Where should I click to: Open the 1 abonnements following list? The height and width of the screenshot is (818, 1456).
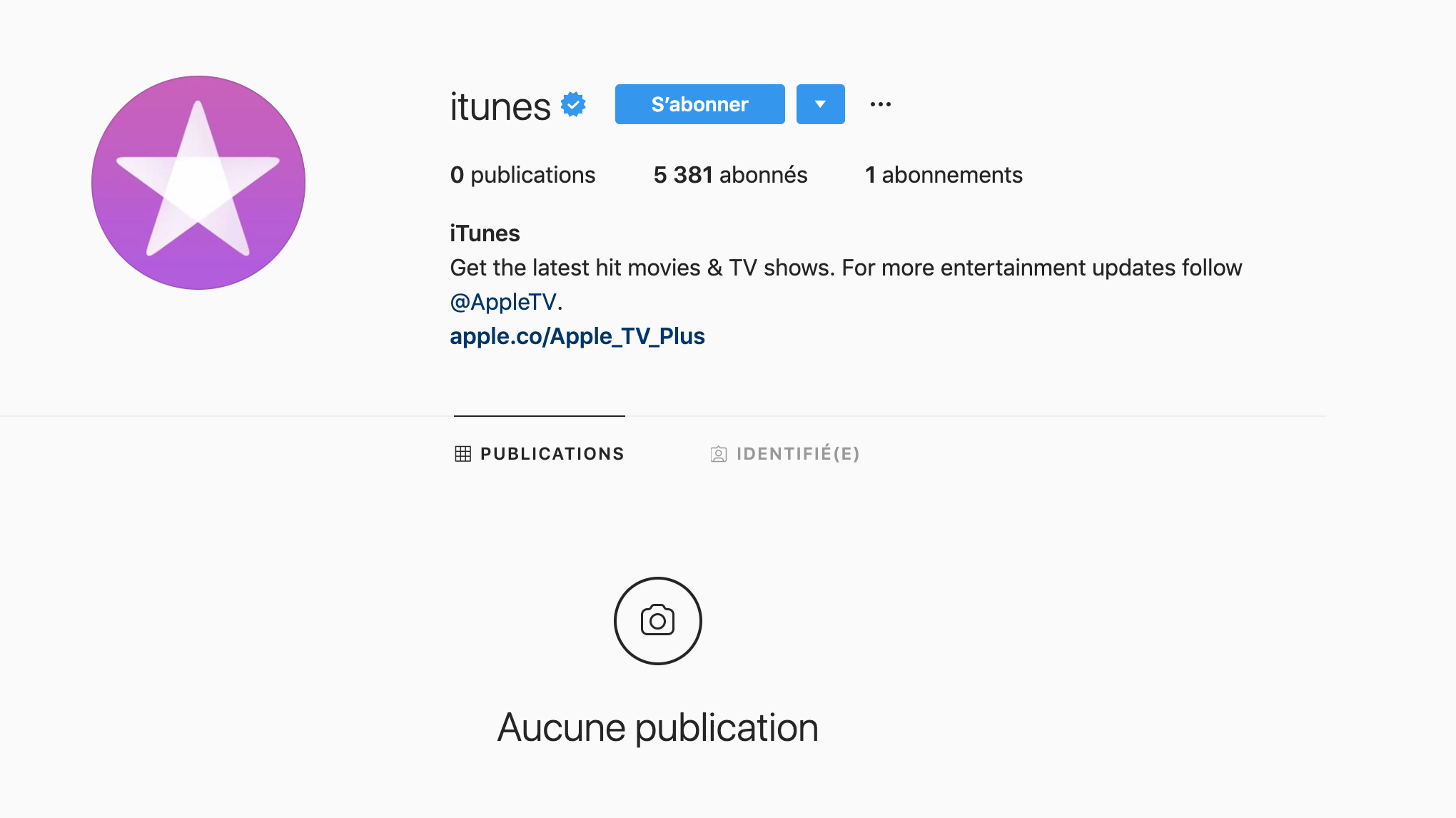(x=944, y=175)
